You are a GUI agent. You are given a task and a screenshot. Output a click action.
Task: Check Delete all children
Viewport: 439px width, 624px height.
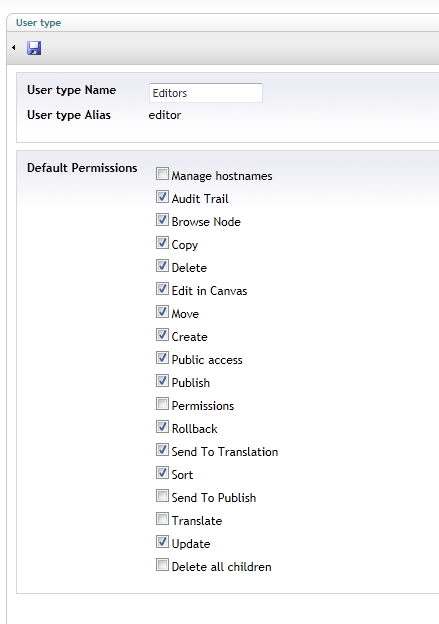pos(162,565)
